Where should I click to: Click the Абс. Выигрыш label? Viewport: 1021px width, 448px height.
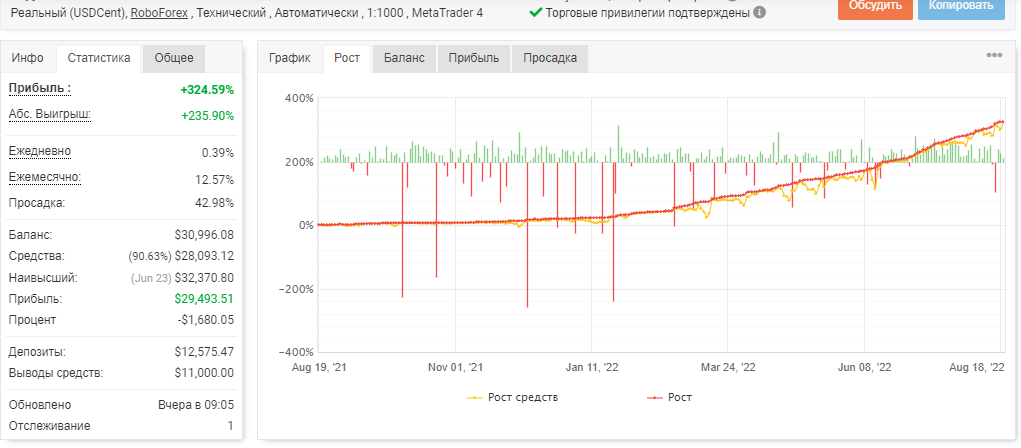coord(49,115)
